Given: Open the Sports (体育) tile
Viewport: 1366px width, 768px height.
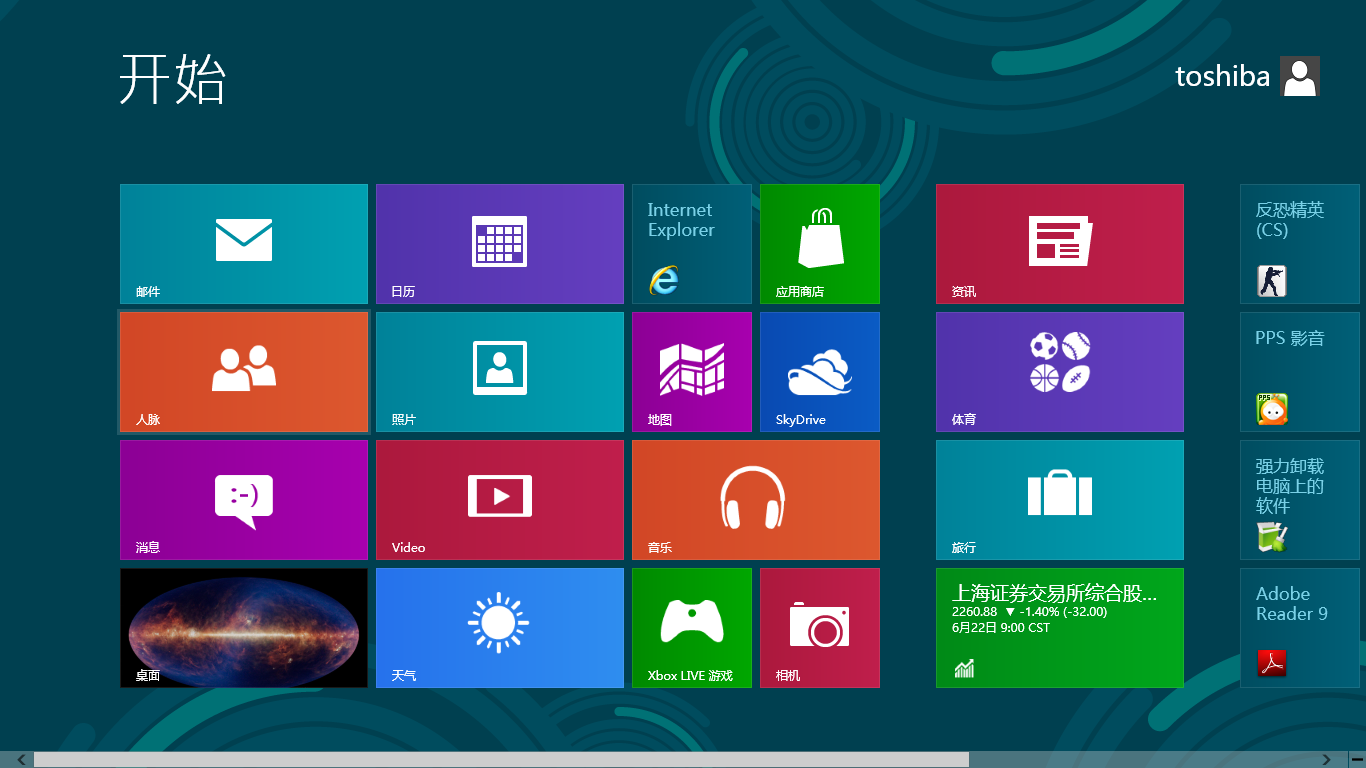Looking at the screenshot, I should [x=1060, y=372].
